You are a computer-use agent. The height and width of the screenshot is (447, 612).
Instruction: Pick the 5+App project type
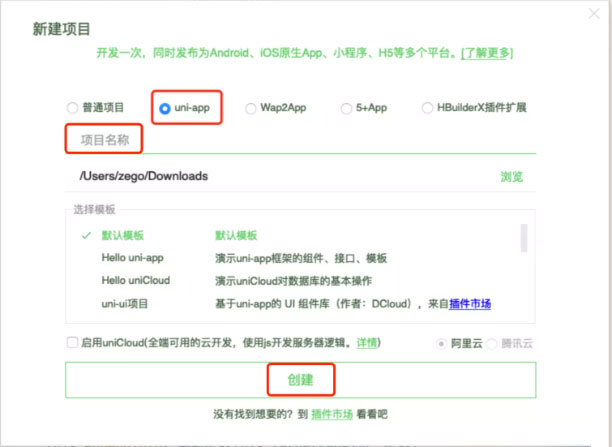(347, 107)
